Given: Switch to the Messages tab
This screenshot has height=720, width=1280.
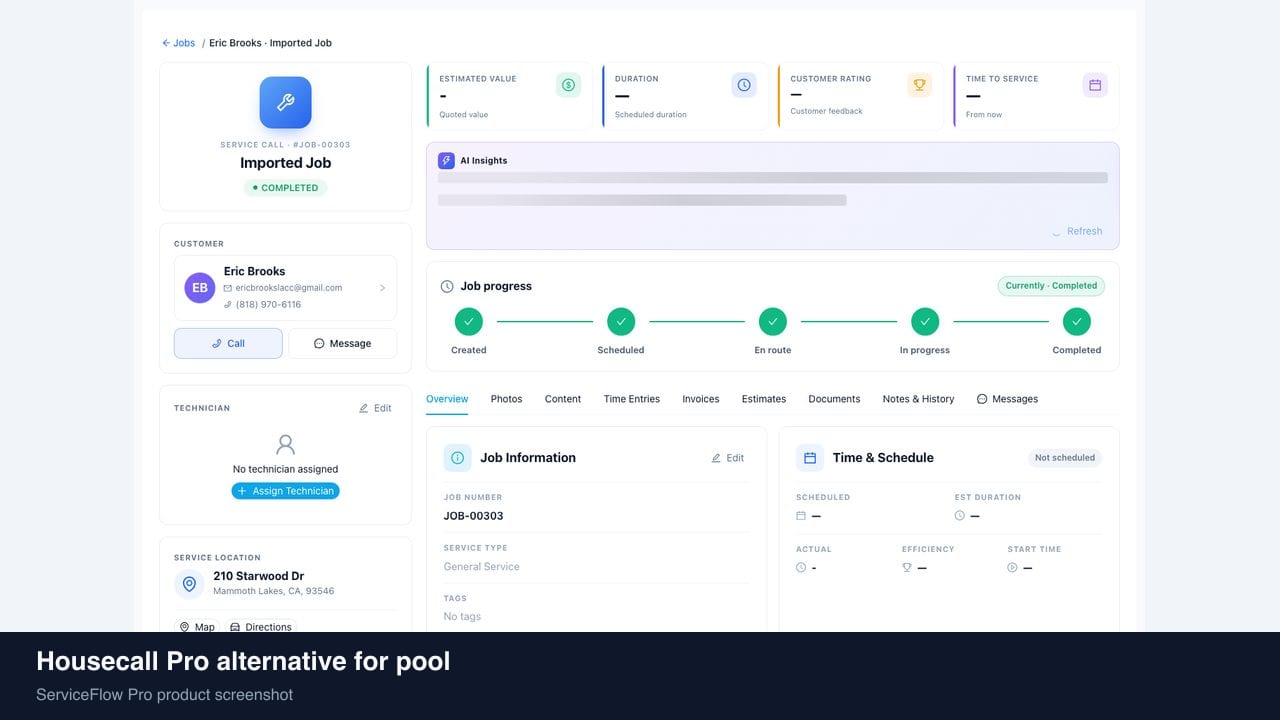Looking at the screenshot, I should (1007, 399).
